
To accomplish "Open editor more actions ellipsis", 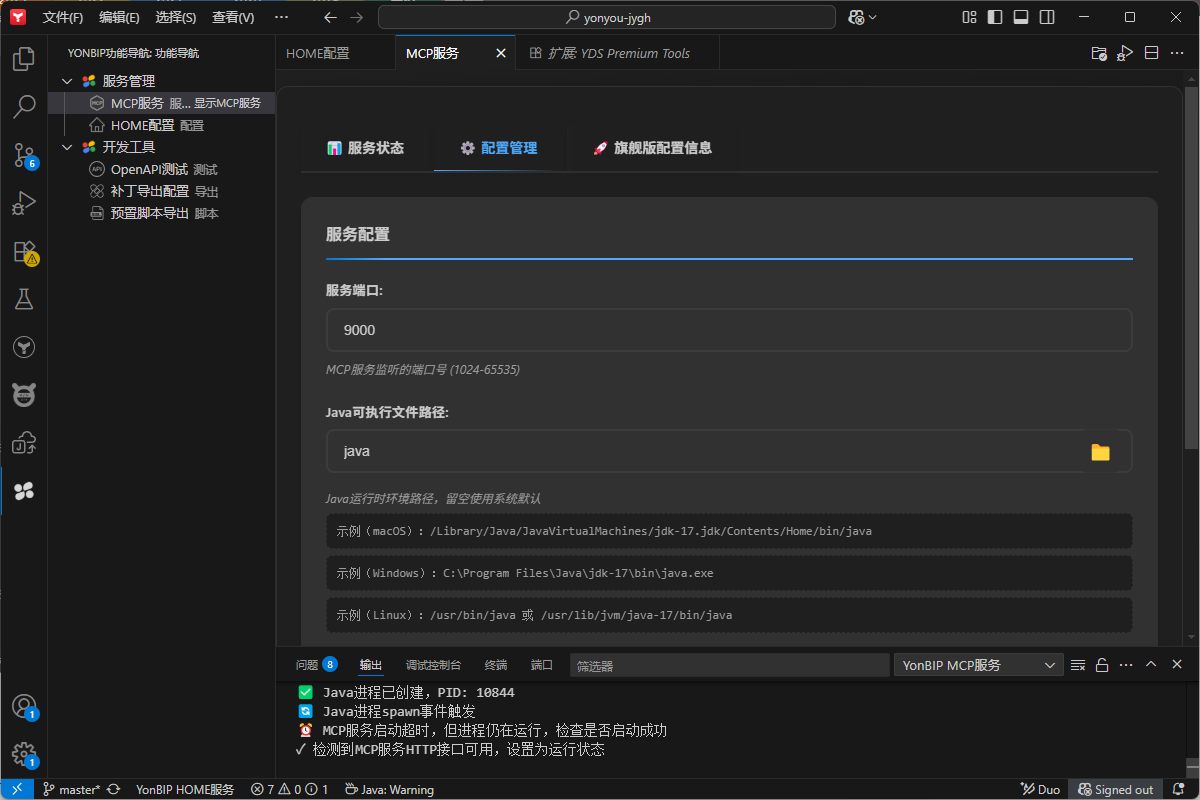I will (x=1177, y=53).
